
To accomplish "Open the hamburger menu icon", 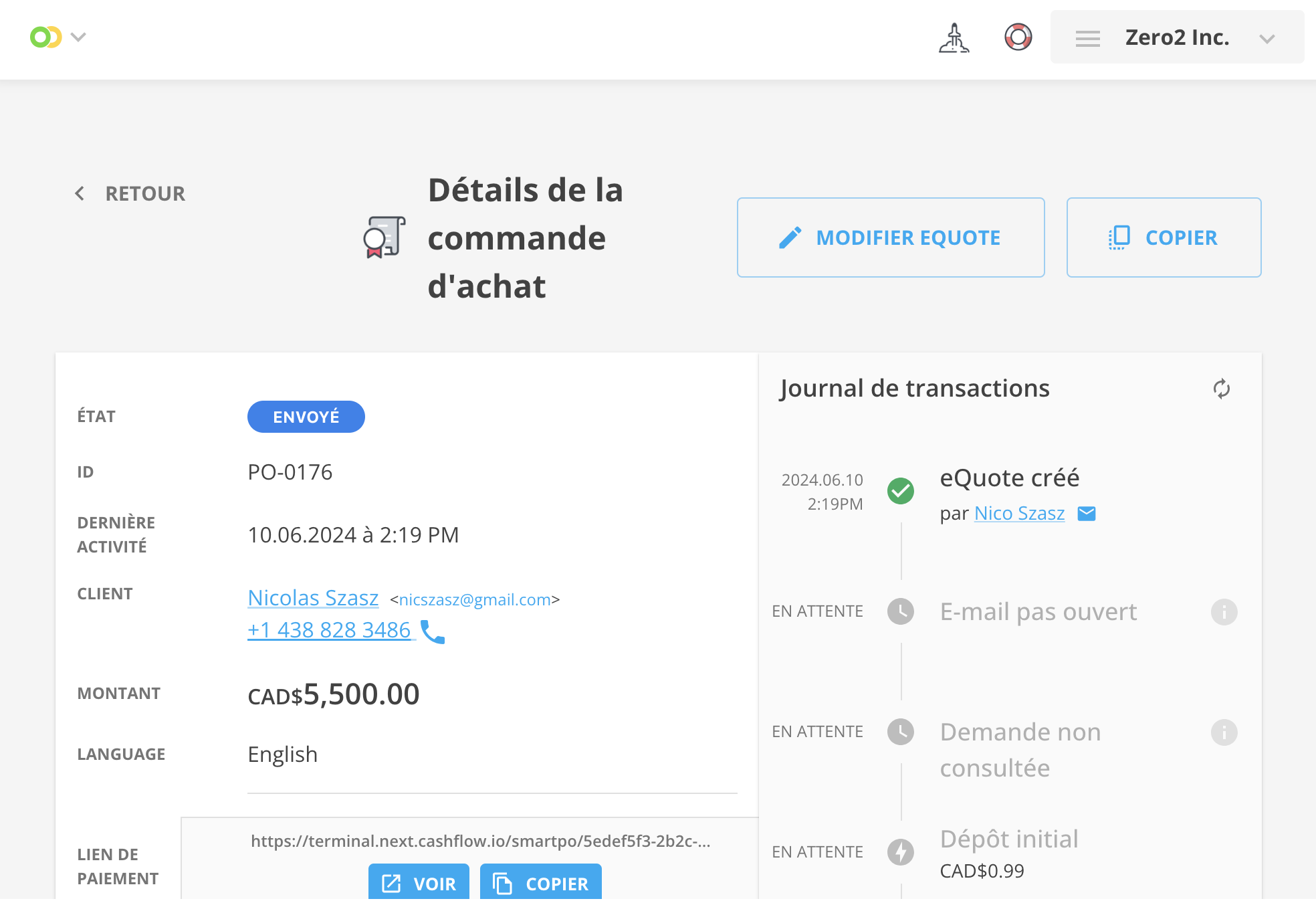I will point(1087,39).
